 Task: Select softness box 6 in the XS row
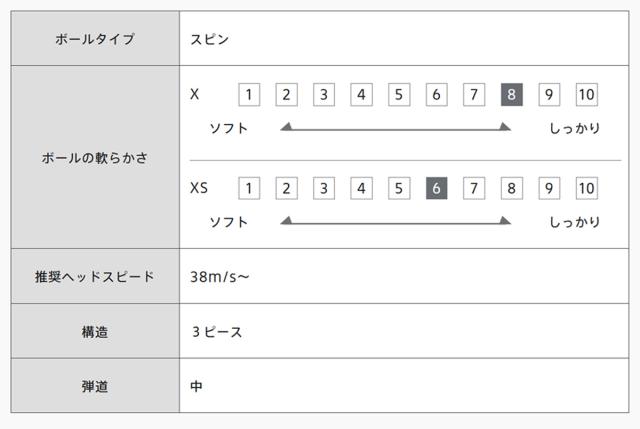click(x=436, y=188)
